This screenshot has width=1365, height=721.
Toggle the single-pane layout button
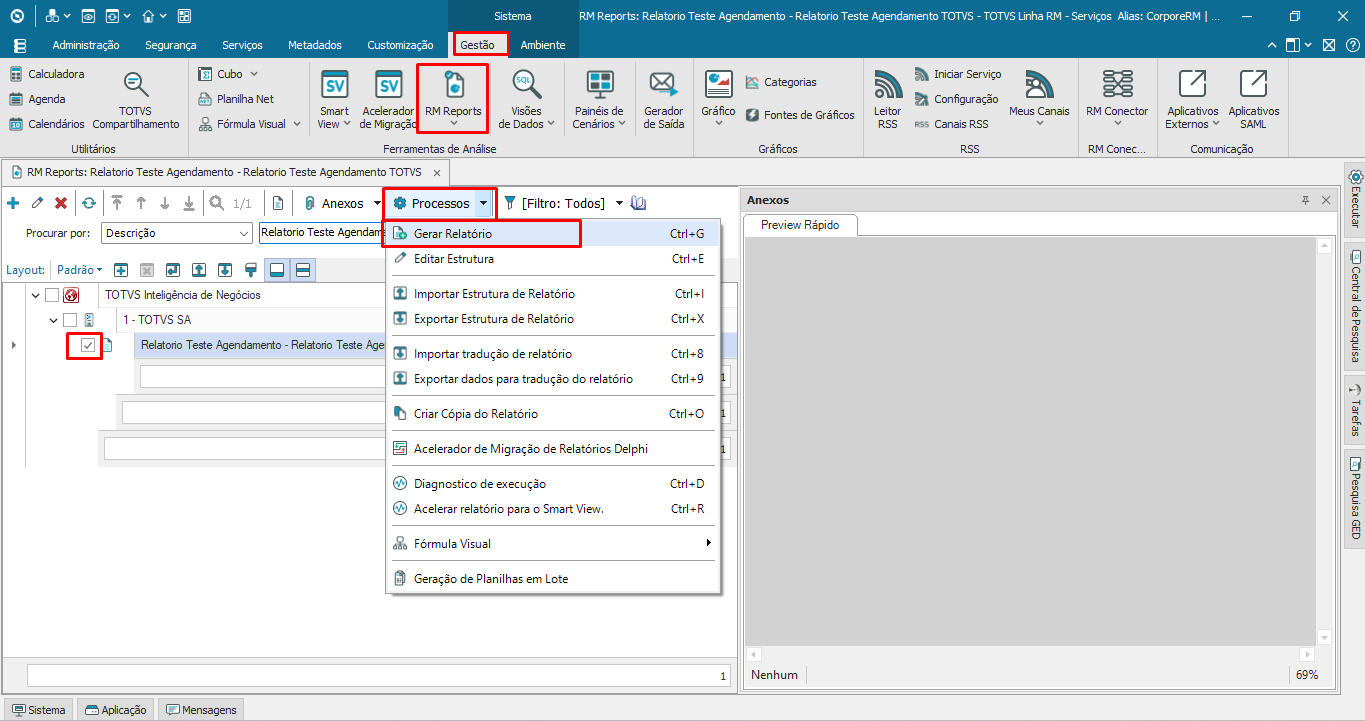coord(277,270)
